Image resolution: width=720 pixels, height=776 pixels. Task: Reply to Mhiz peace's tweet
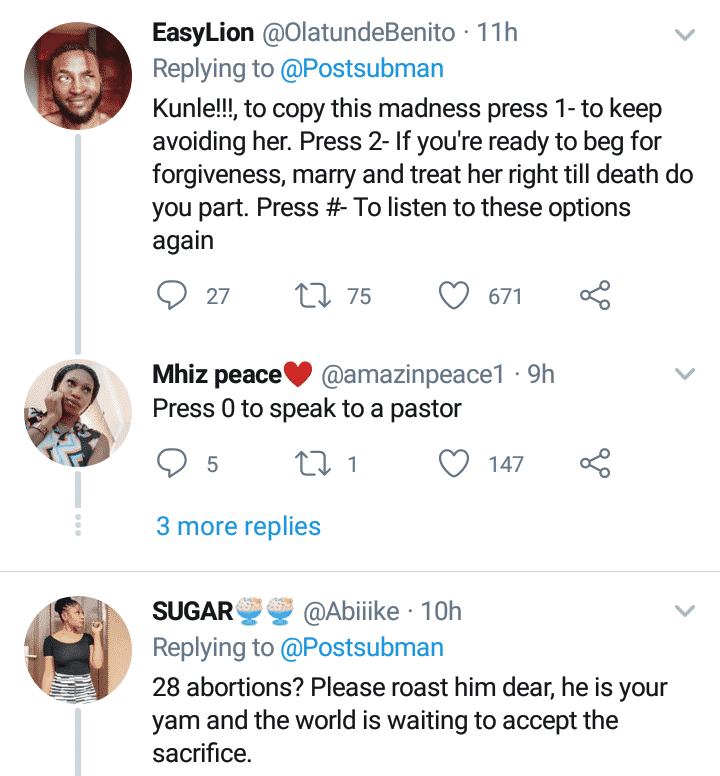pos(173,464)
